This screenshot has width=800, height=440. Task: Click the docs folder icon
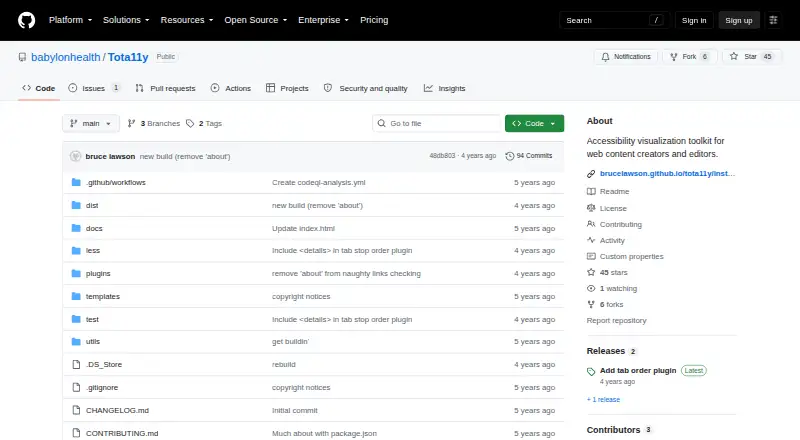(x=76, y=228)
